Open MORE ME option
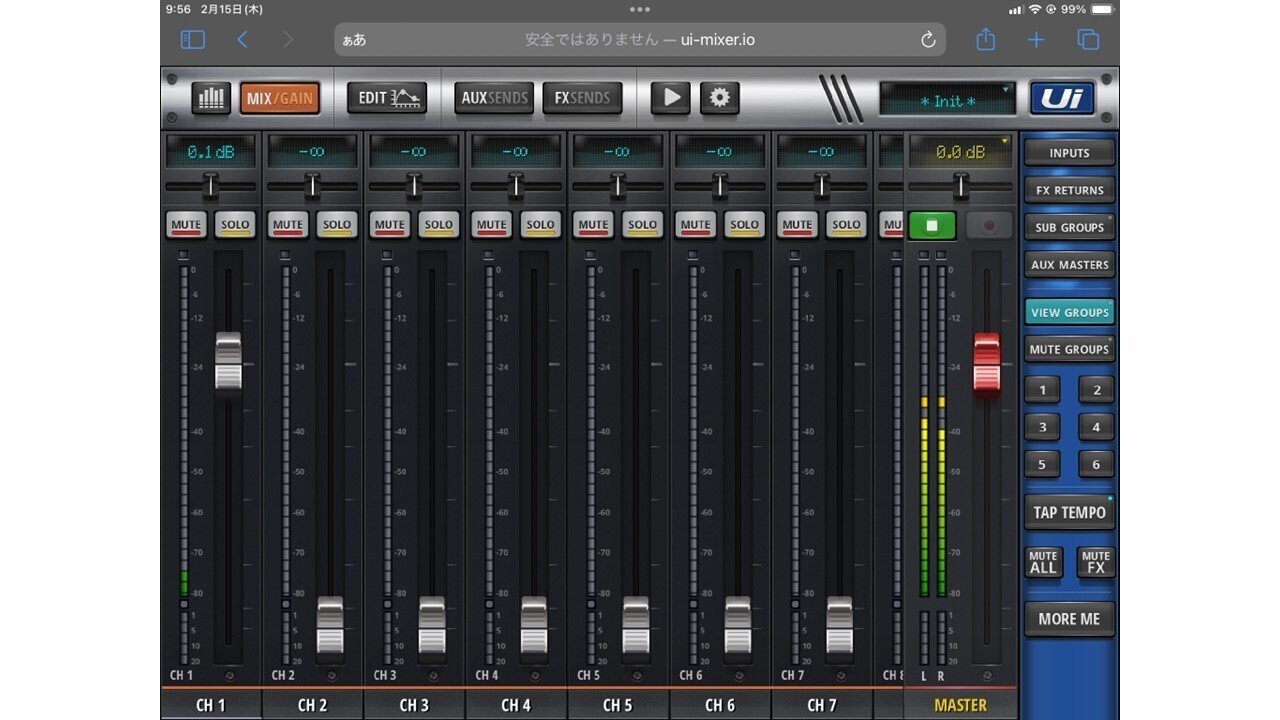The image size is (1280, 720). (1069, 619)
